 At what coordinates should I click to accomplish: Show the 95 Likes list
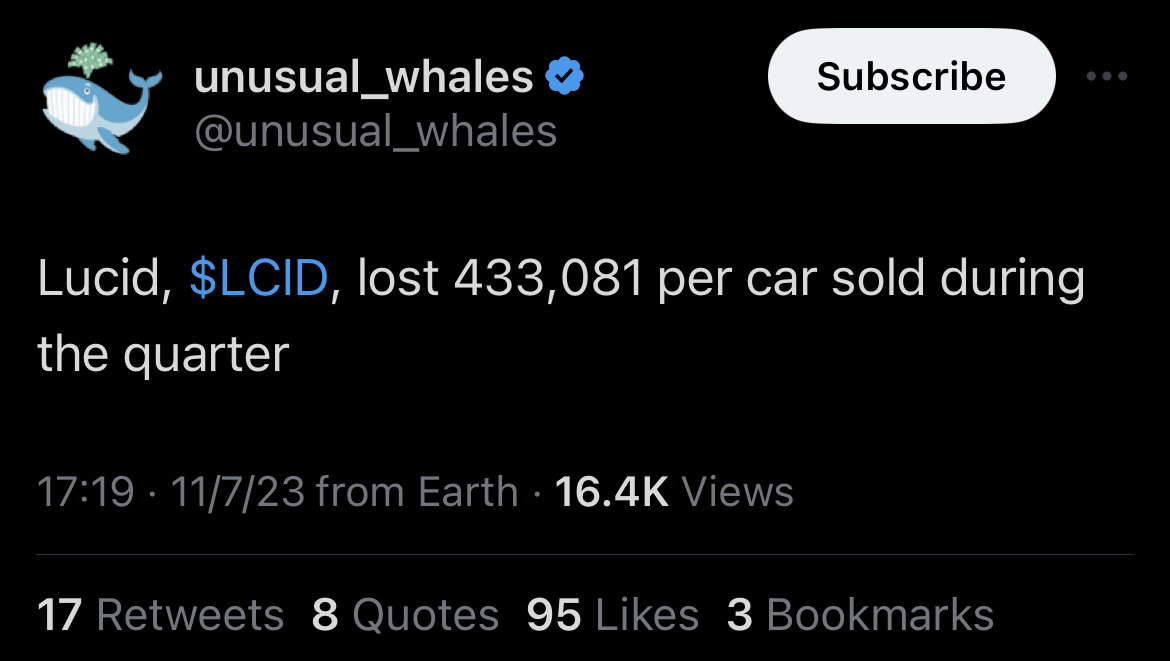613,615
